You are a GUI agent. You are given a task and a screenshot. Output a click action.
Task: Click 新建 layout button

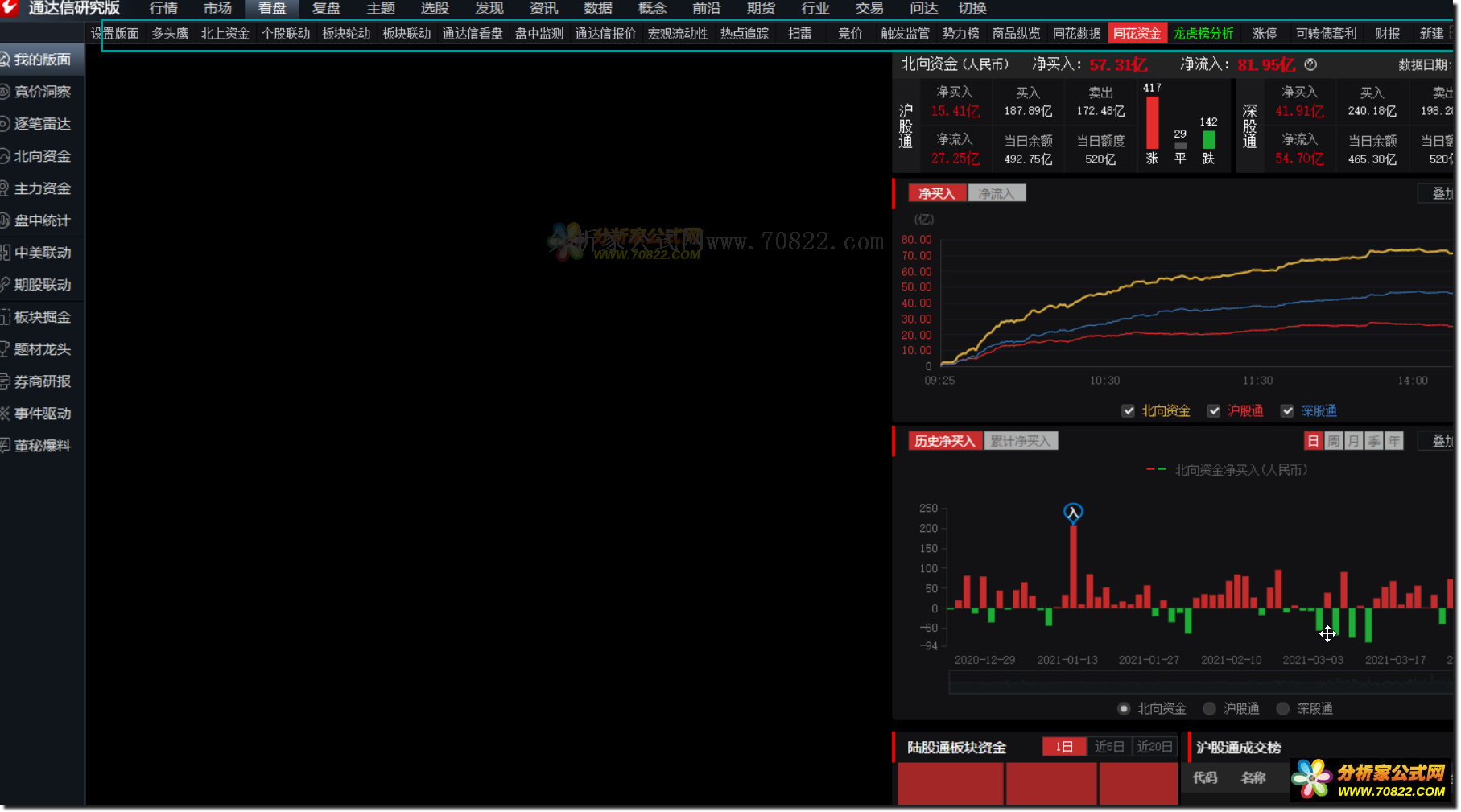point(1432,34)
